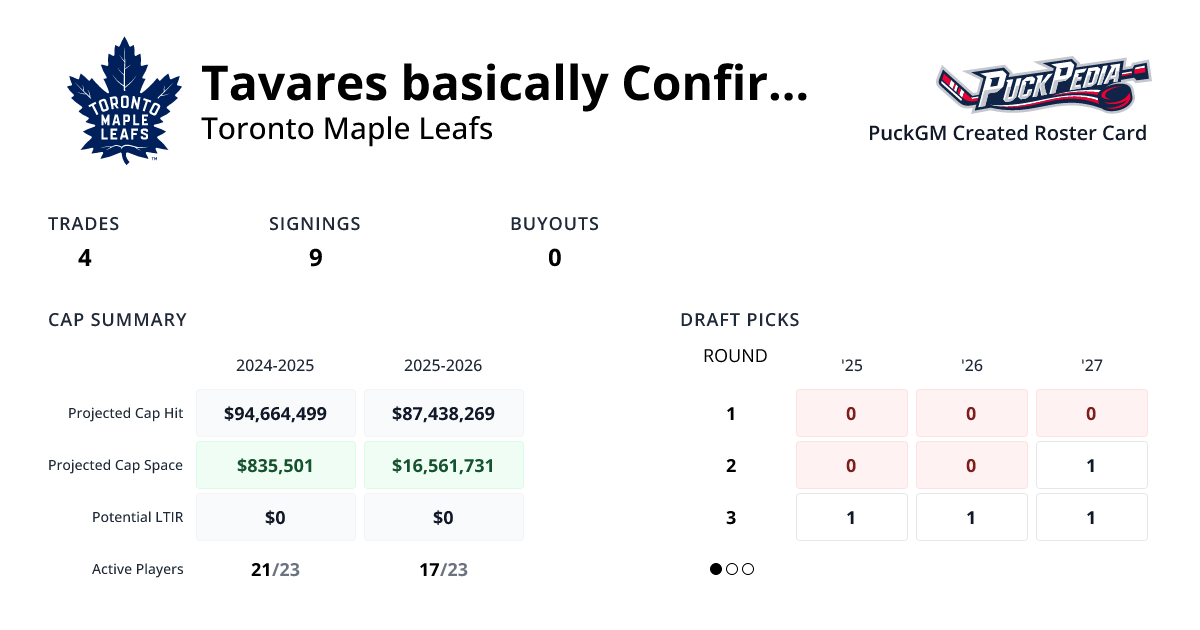Click the 2024-2025 Projected Cap Hit value
This screenshot has height=630, width=1200.
point(276,413)
